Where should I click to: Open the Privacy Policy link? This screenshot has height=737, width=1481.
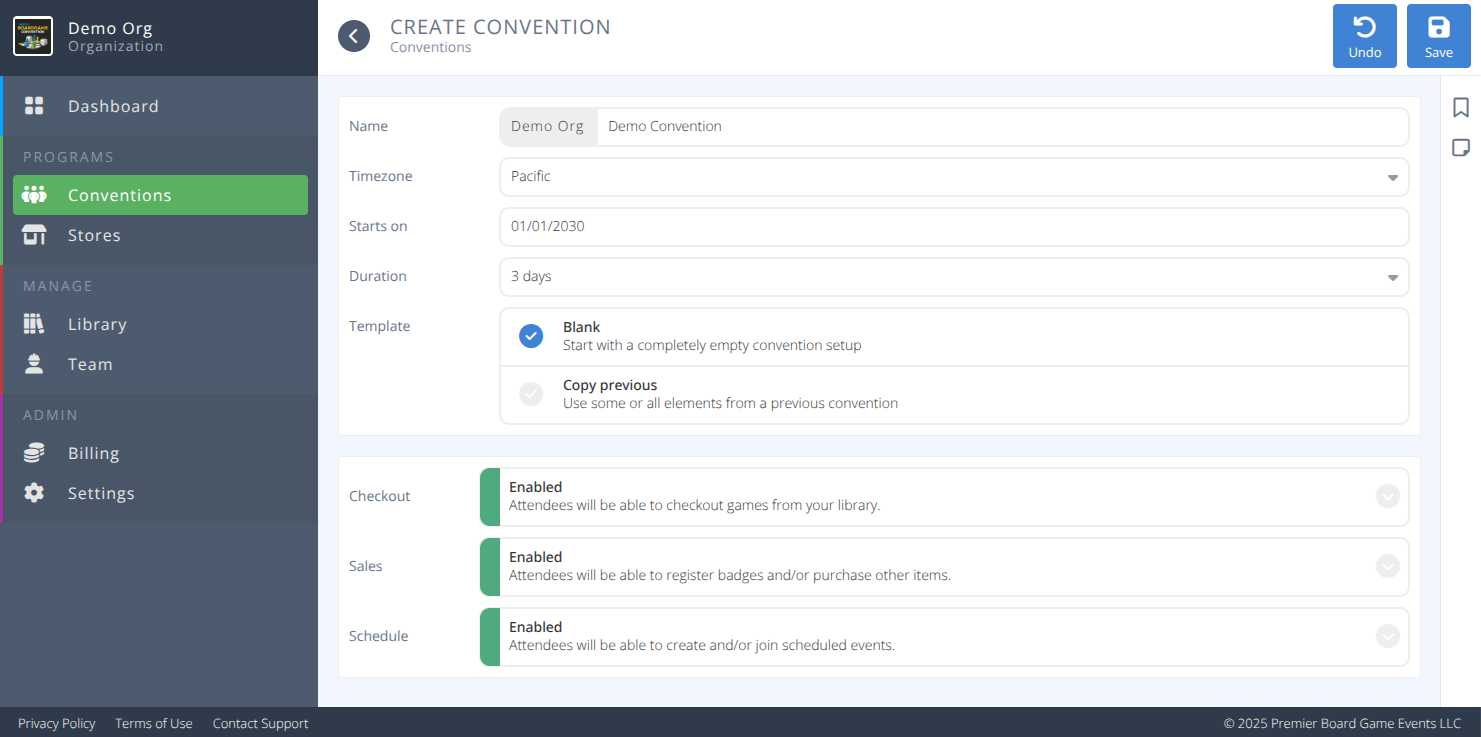click(x=56, y=723)
